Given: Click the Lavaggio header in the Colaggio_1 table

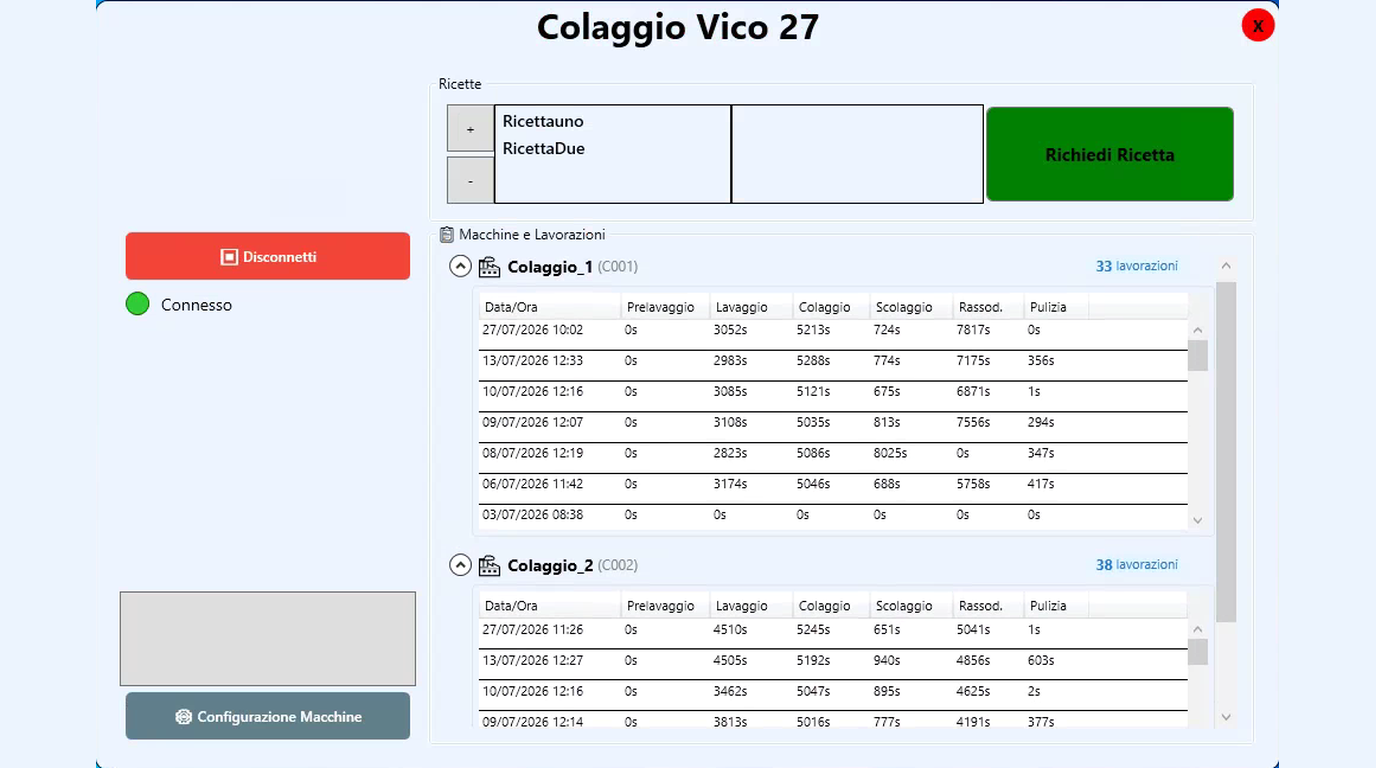Looking at the screenshot, I should (751, 307).
